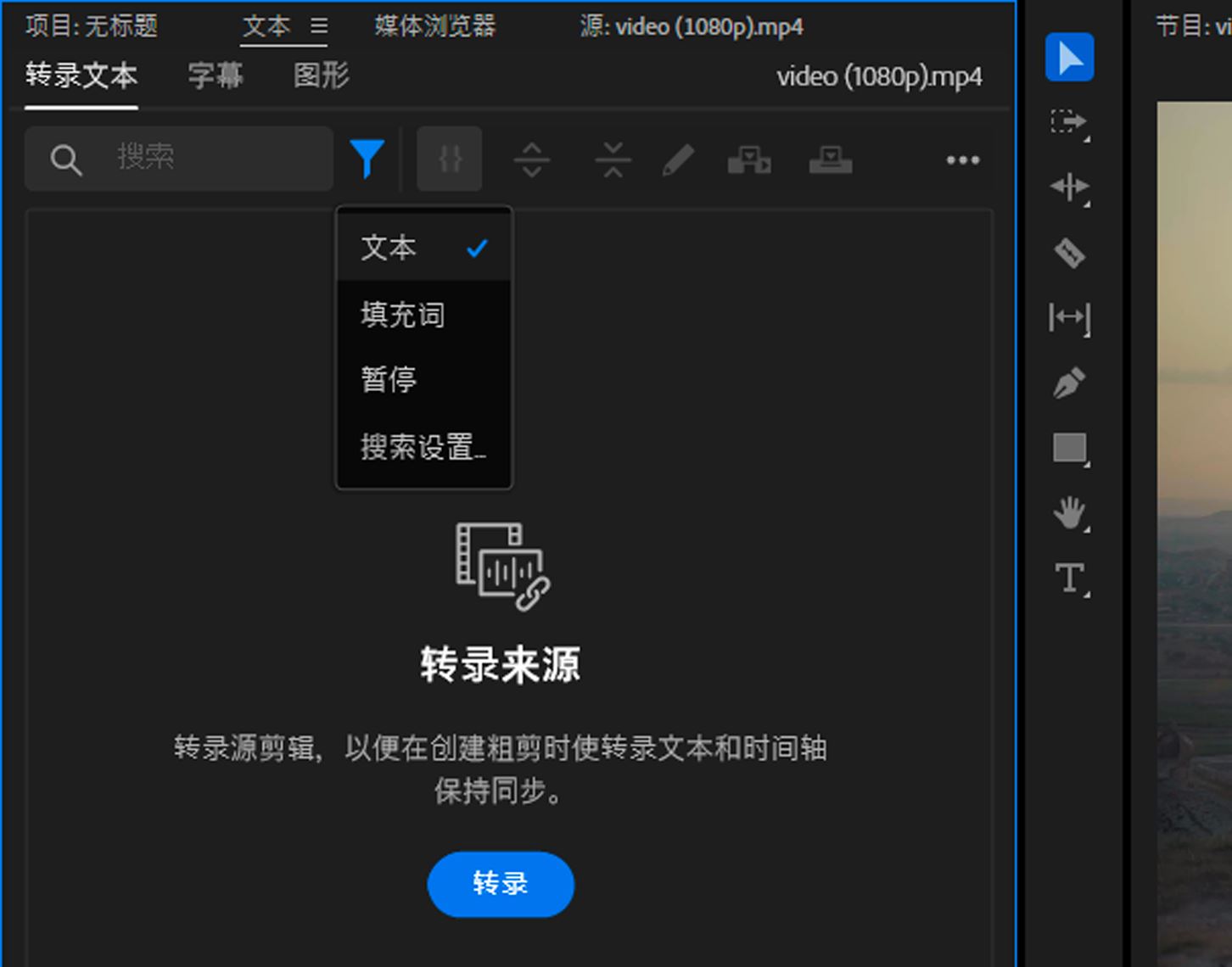1232x967 pixels.
Task: Switch to the Hand tool
Action: pos(1069,513)
